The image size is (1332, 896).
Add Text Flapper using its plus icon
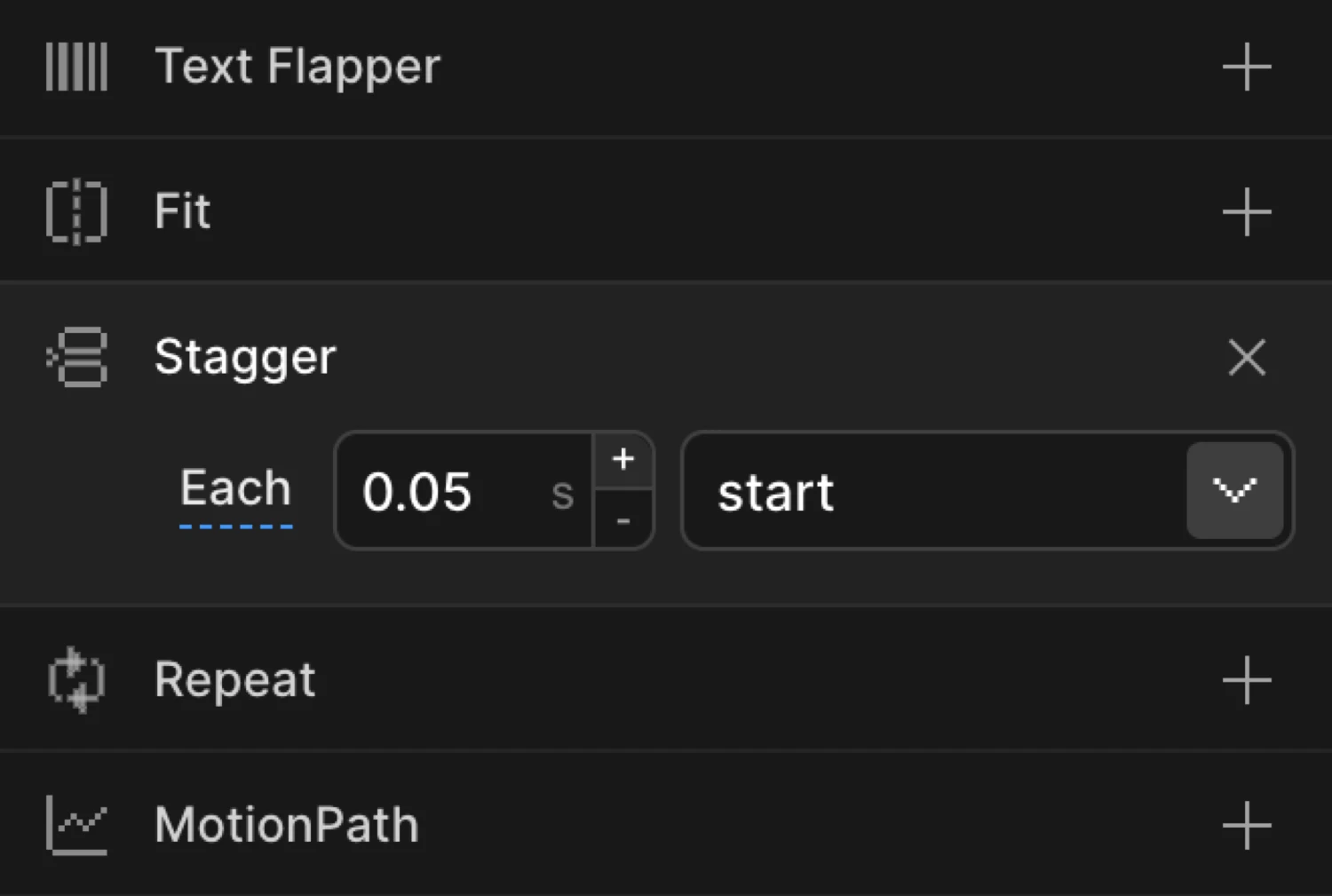[1246, 67]
